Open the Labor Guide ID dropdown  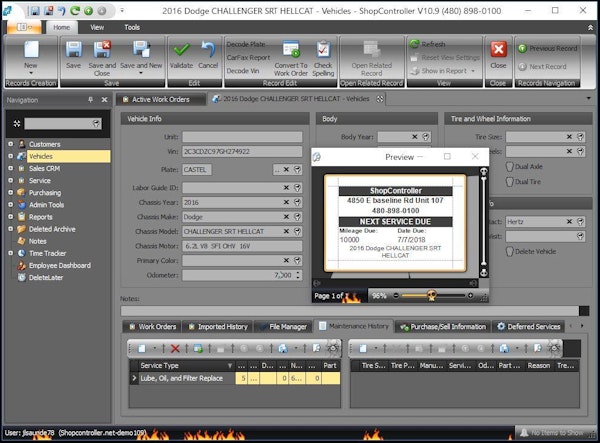click(x=297, y=188)
